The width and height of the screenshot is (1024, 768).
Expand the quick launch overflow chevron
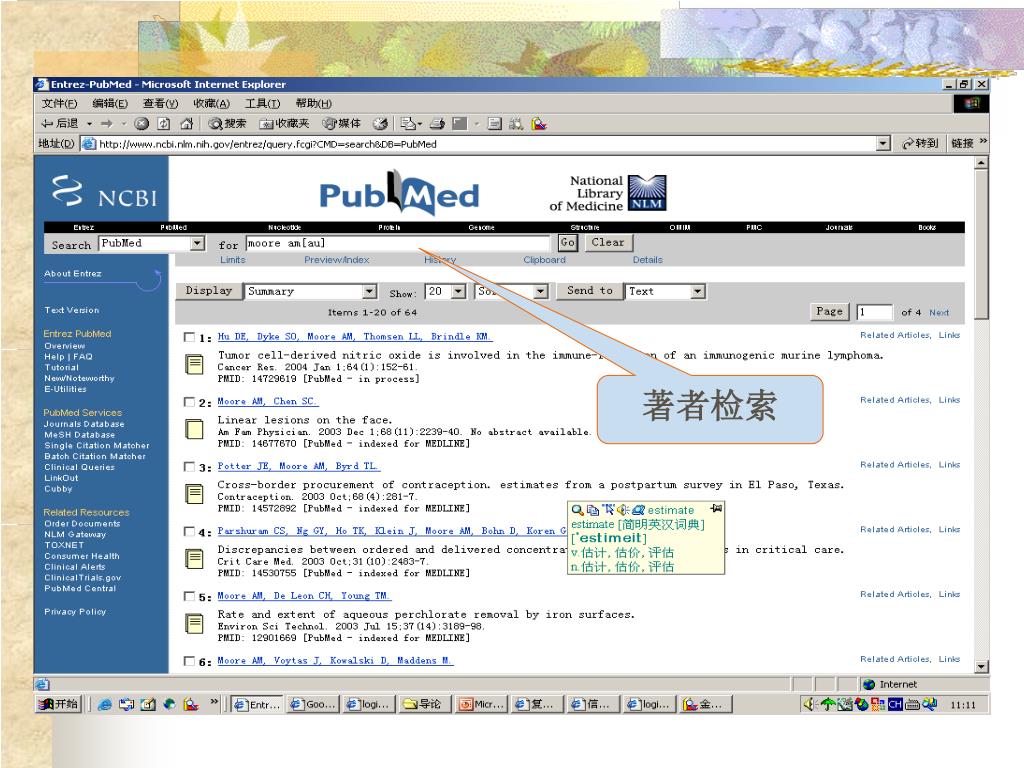pyautogui.click(x=214, y=703)
